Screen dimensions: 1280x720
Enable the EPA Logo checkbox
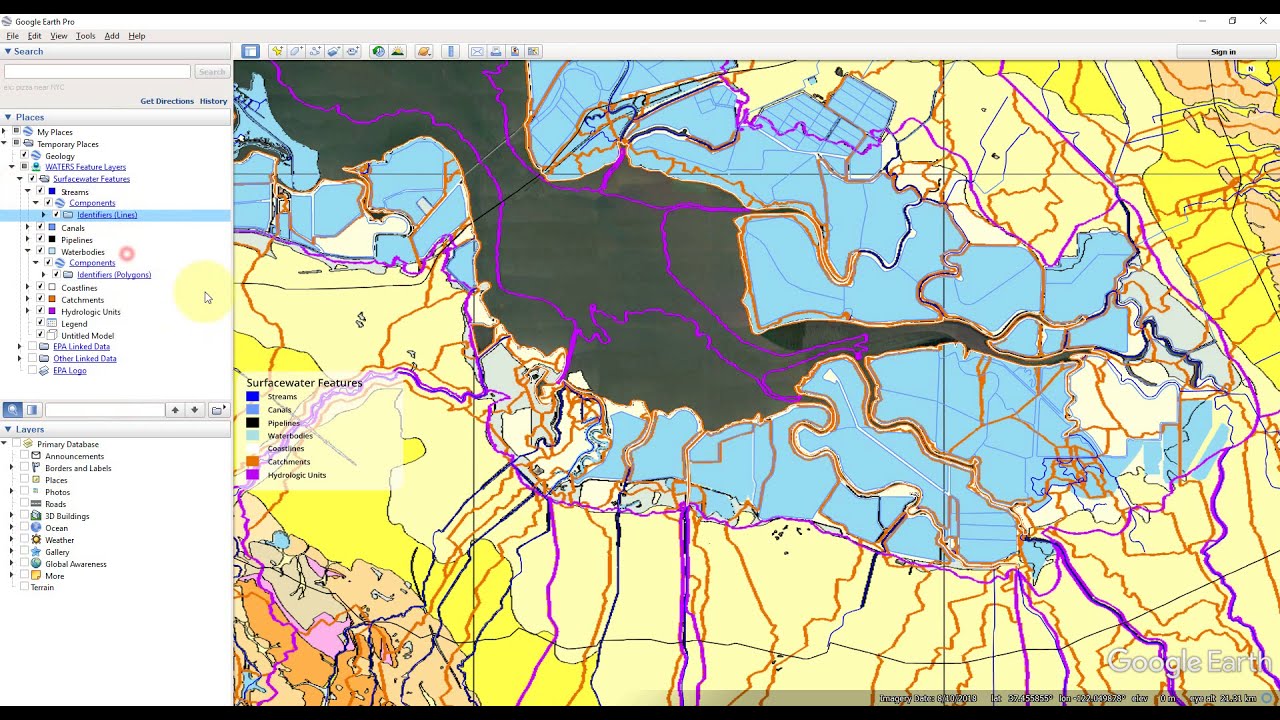[32, 370]
